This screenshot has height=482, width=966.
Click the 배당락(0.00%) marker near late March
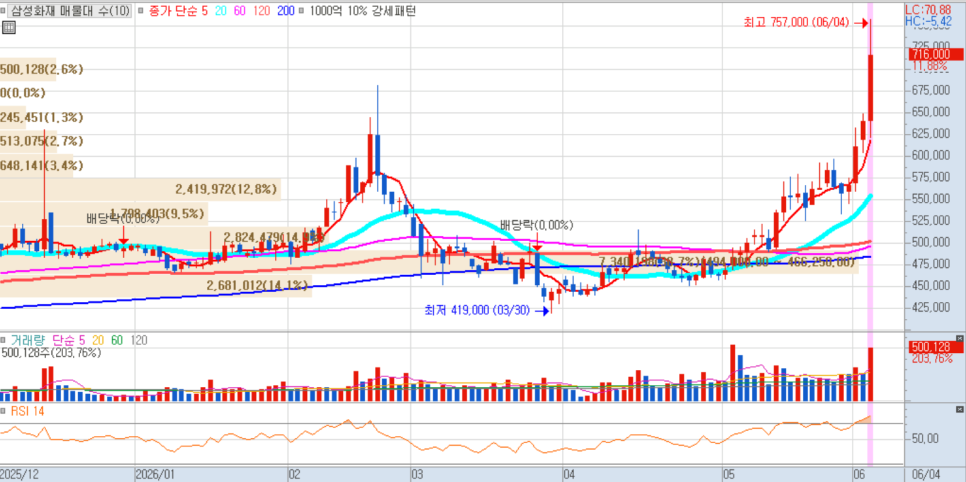[537, 225]
